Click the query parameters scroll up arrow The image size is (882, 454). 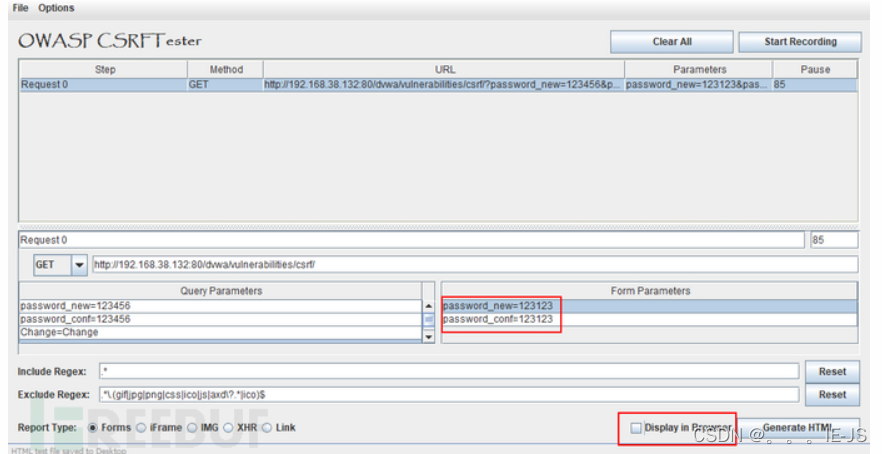(429, 306)
